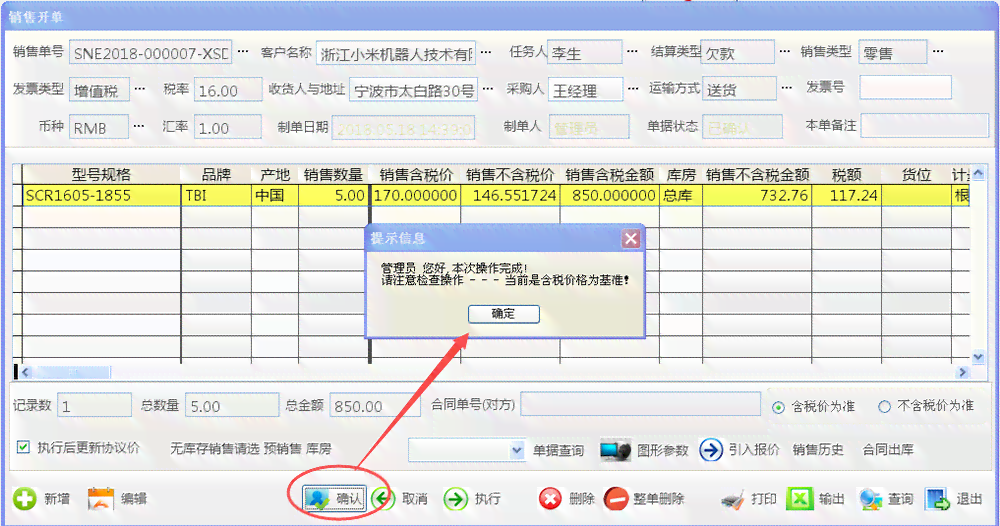Toggle 执行后更新协议价 checkbox
Viewport: 1000px width, 526px height.
pos(23,447)
